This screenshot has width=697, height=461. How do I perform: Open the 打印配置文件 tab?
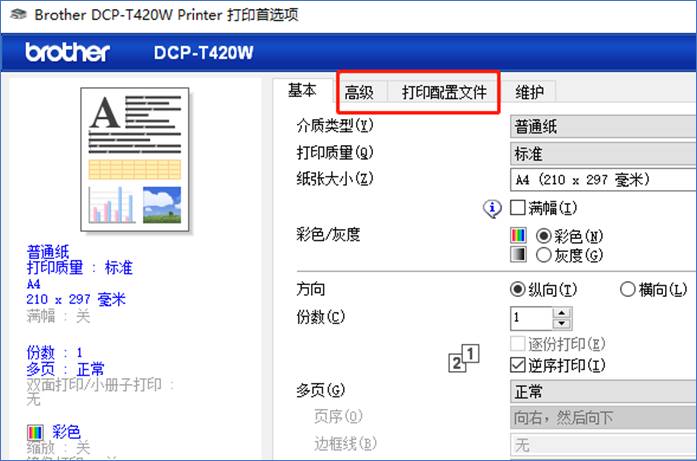point(444,92)
